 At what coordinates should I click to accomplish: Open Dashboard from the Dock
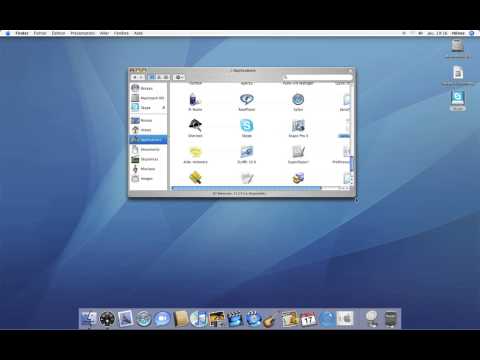(x=107, y=319)
